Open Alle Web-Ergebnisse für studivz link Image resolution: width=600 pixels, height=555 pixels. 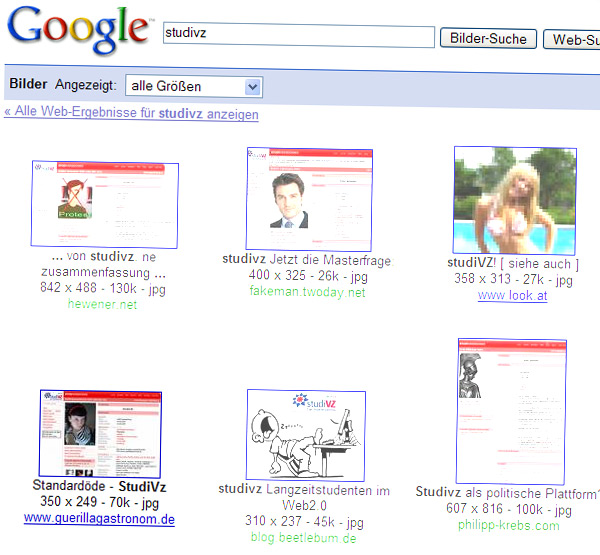pyautogui.click(x=131, y=114)
